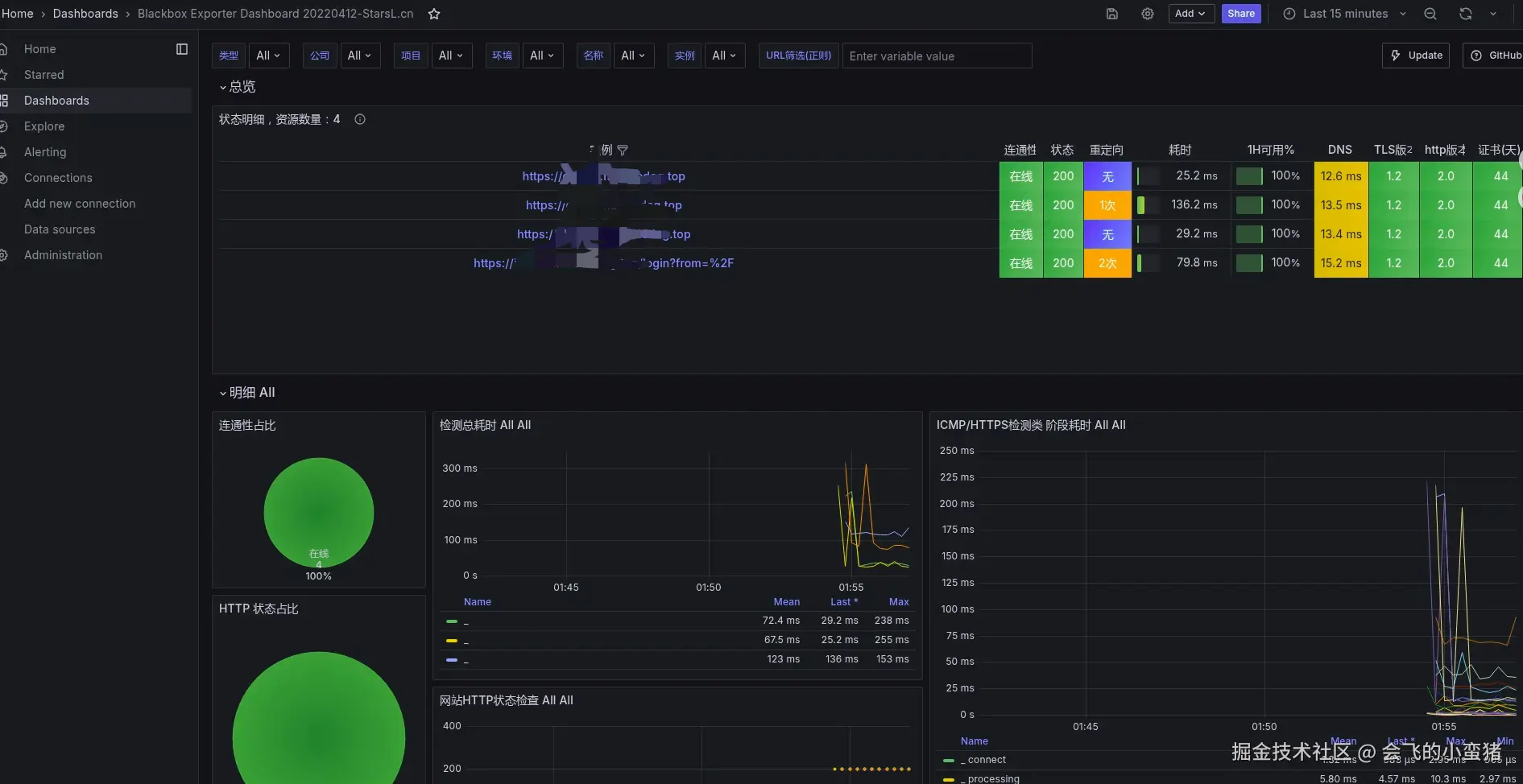The width and height of the screenshot is (1523, 784).
Task: Expand the 环境 variable All dropdown
Action: coord(543,56)
